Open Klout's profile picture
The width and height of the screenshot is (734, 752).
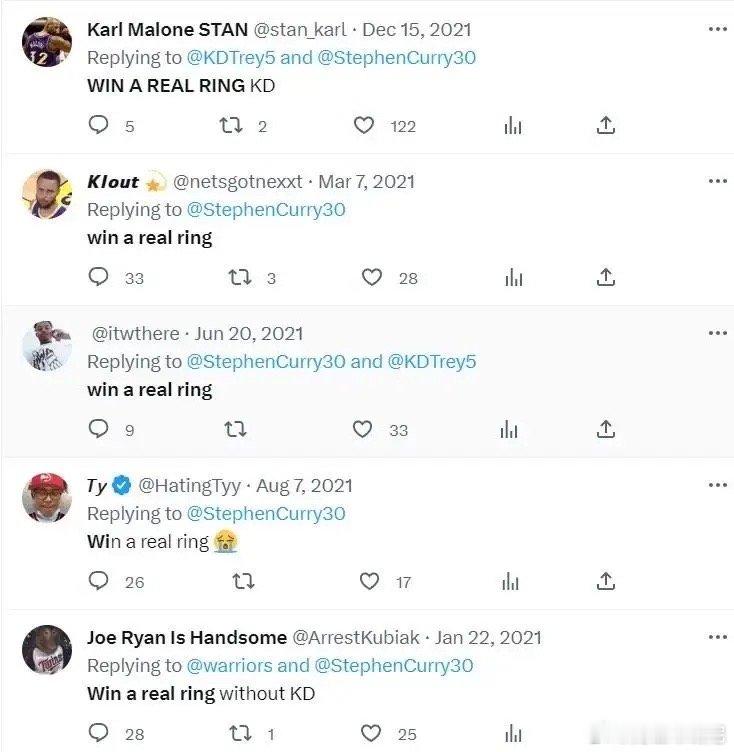point(46,194)
